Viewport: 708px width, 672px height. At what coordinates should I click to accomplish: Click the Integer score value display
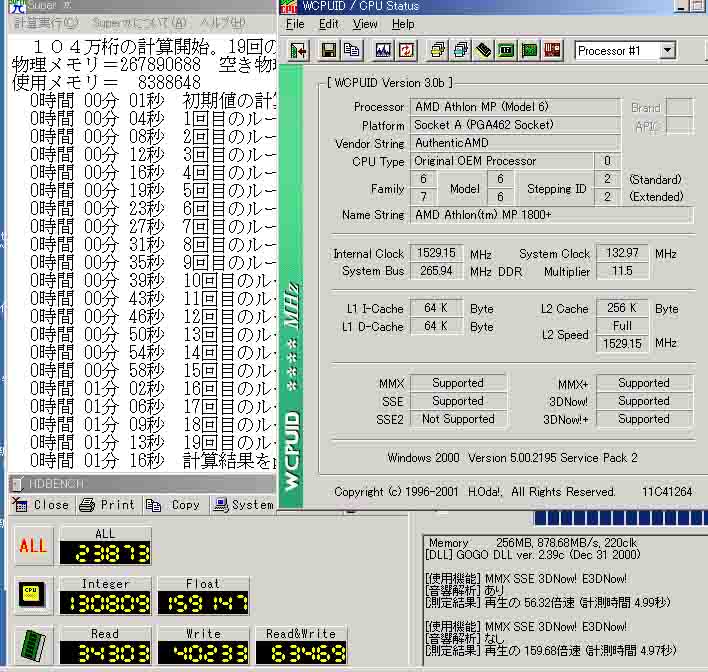point(105,603)
